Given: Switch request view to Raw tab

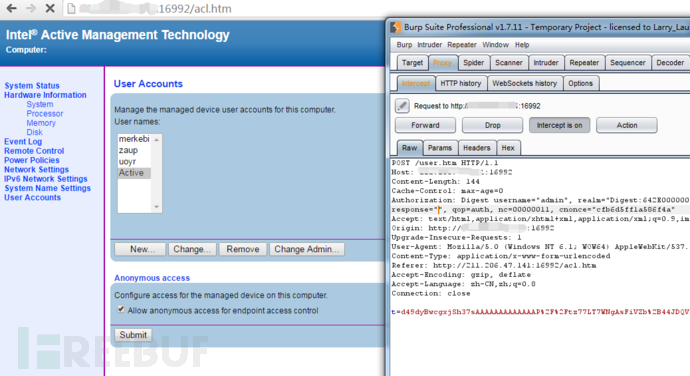Looking at the screenshot, I should tap(409, 148).
